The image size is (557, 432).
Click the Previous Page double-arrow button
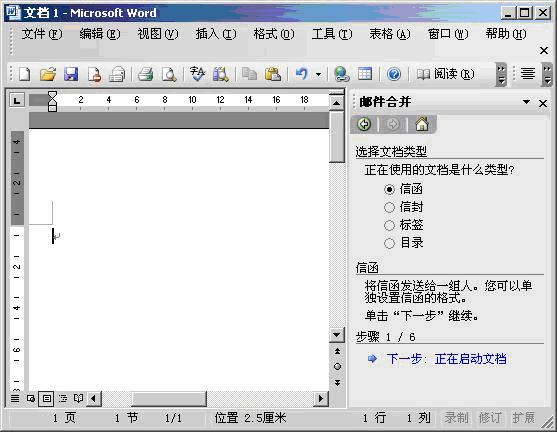coord(337,351)
